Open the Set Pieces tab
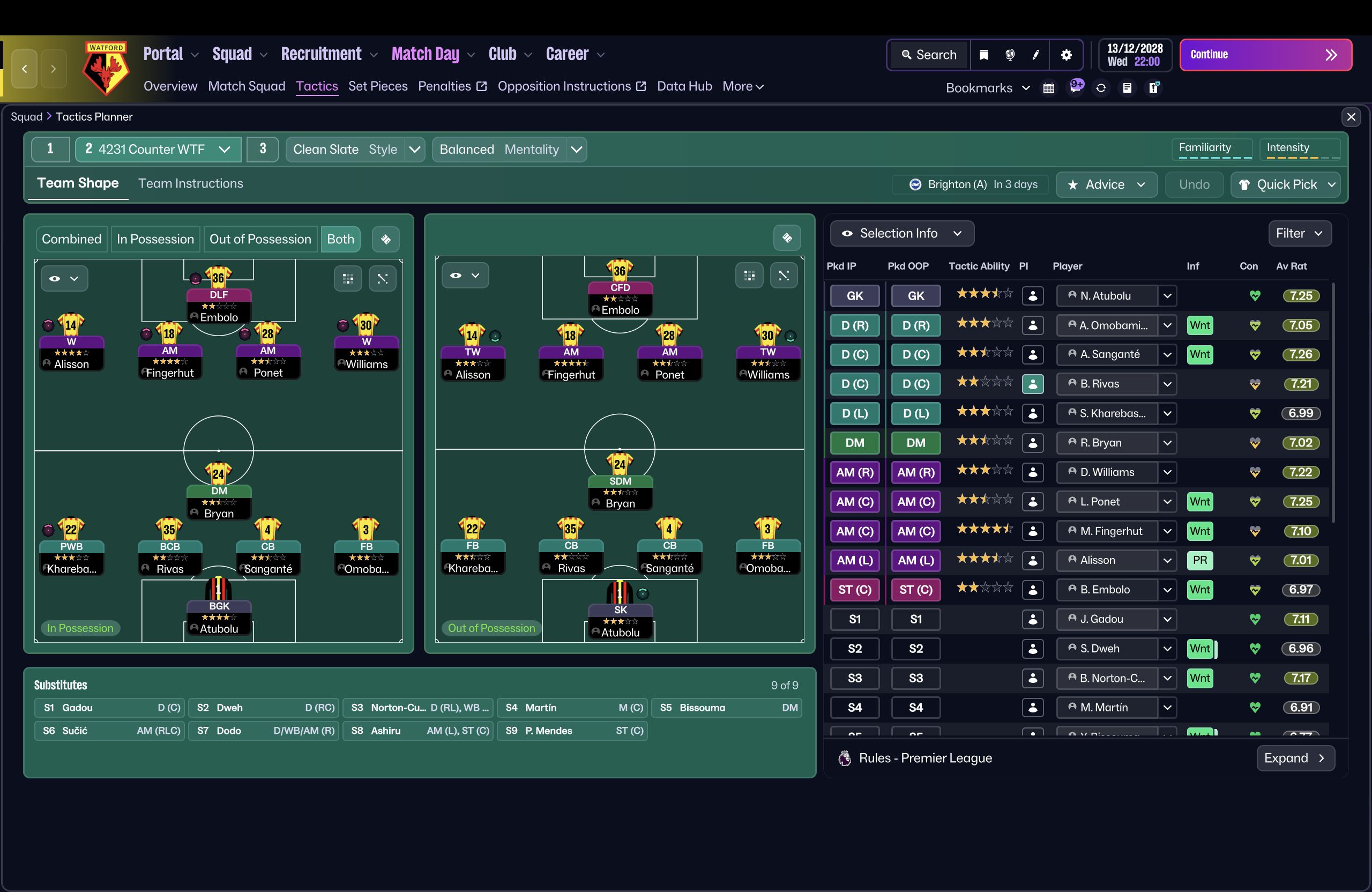This screenshot has width=1372, height=892. [378, 86]
